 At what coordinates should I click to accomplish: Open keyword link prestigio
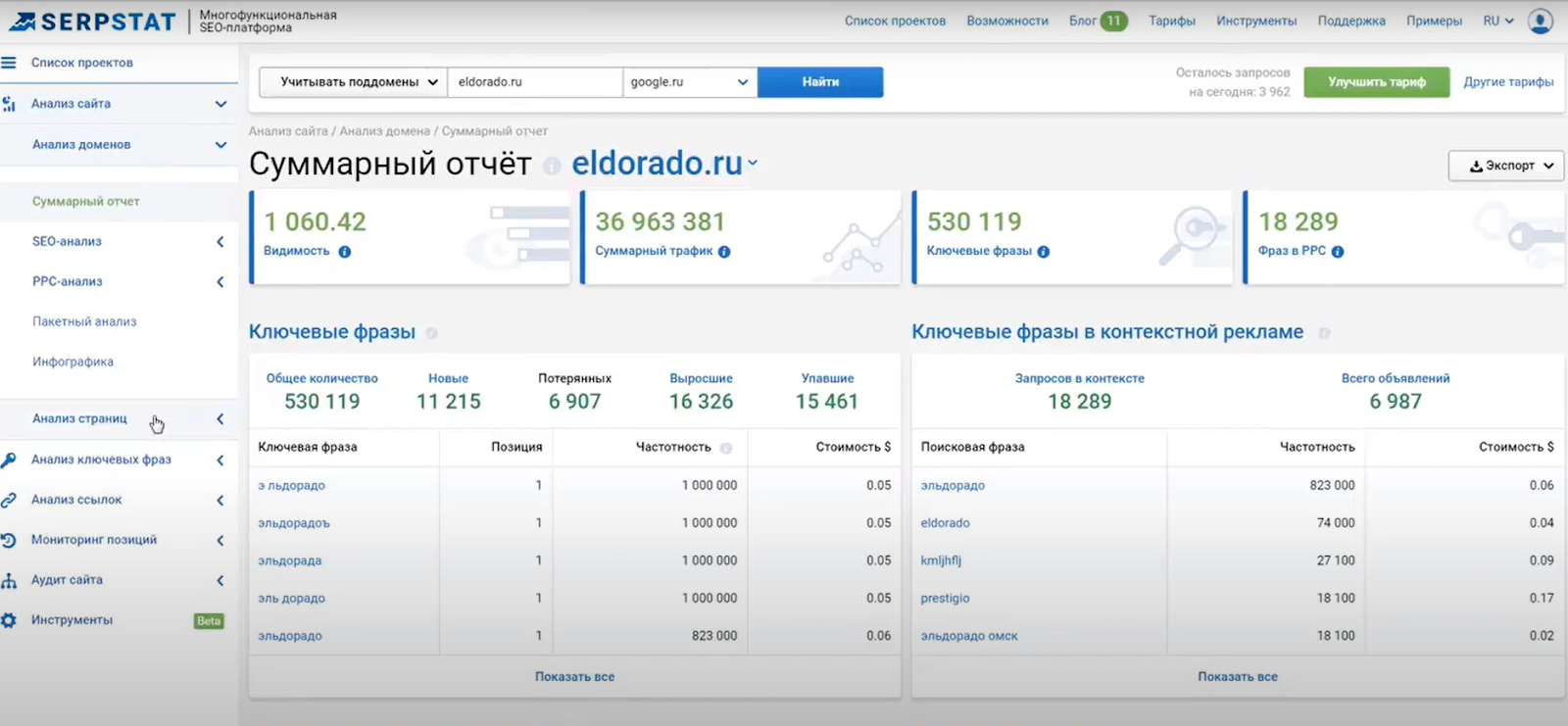[x=945, y=599]
